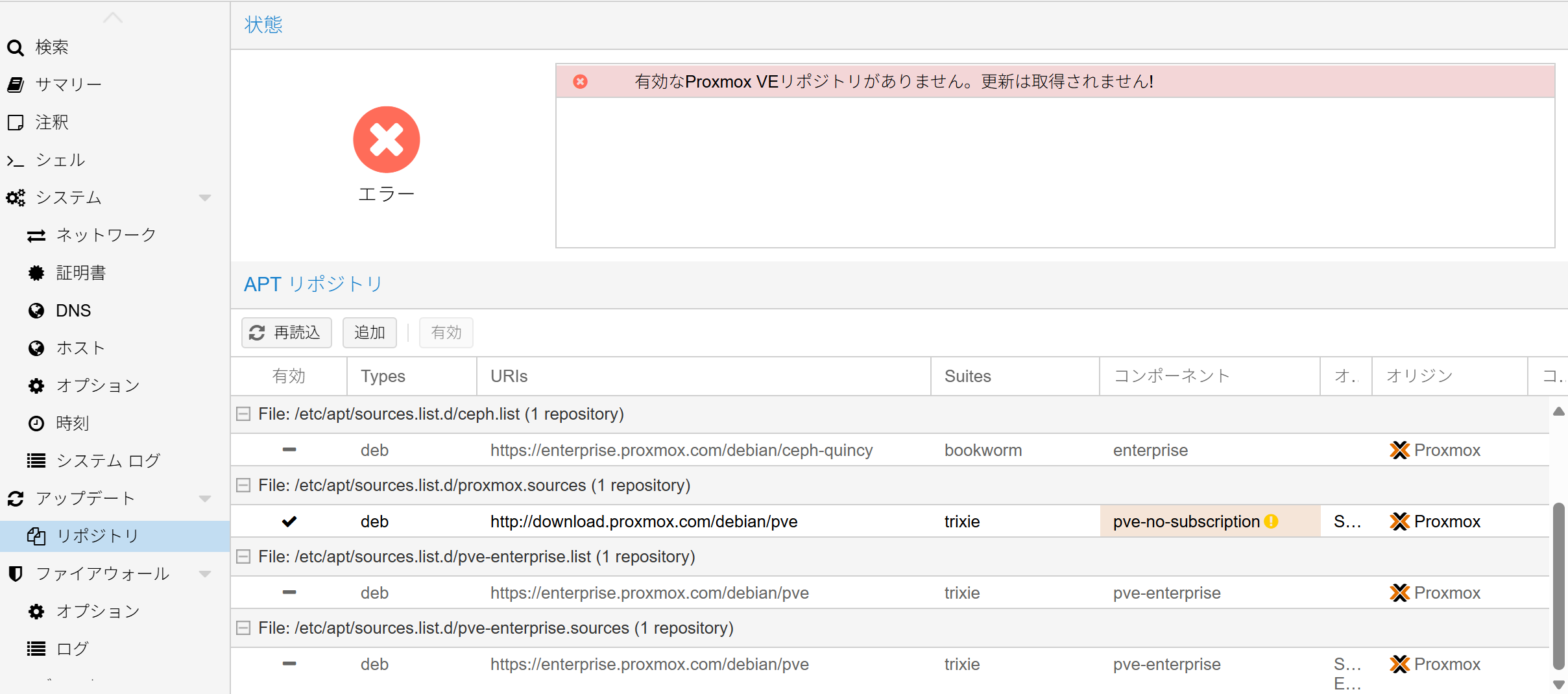Click the Add (追加) button
Screen dimensions: 1568x694
tap(370, 333)
